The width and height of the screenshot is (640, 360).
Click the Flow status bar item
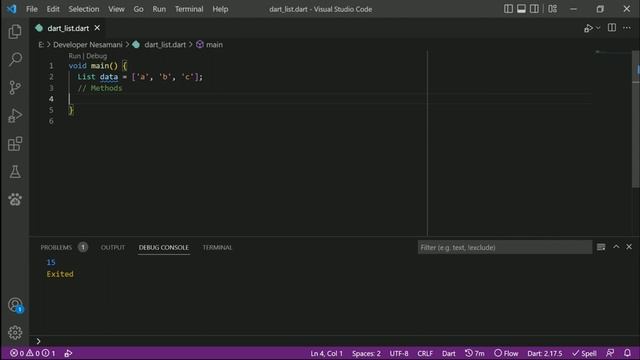coord(506,353)
